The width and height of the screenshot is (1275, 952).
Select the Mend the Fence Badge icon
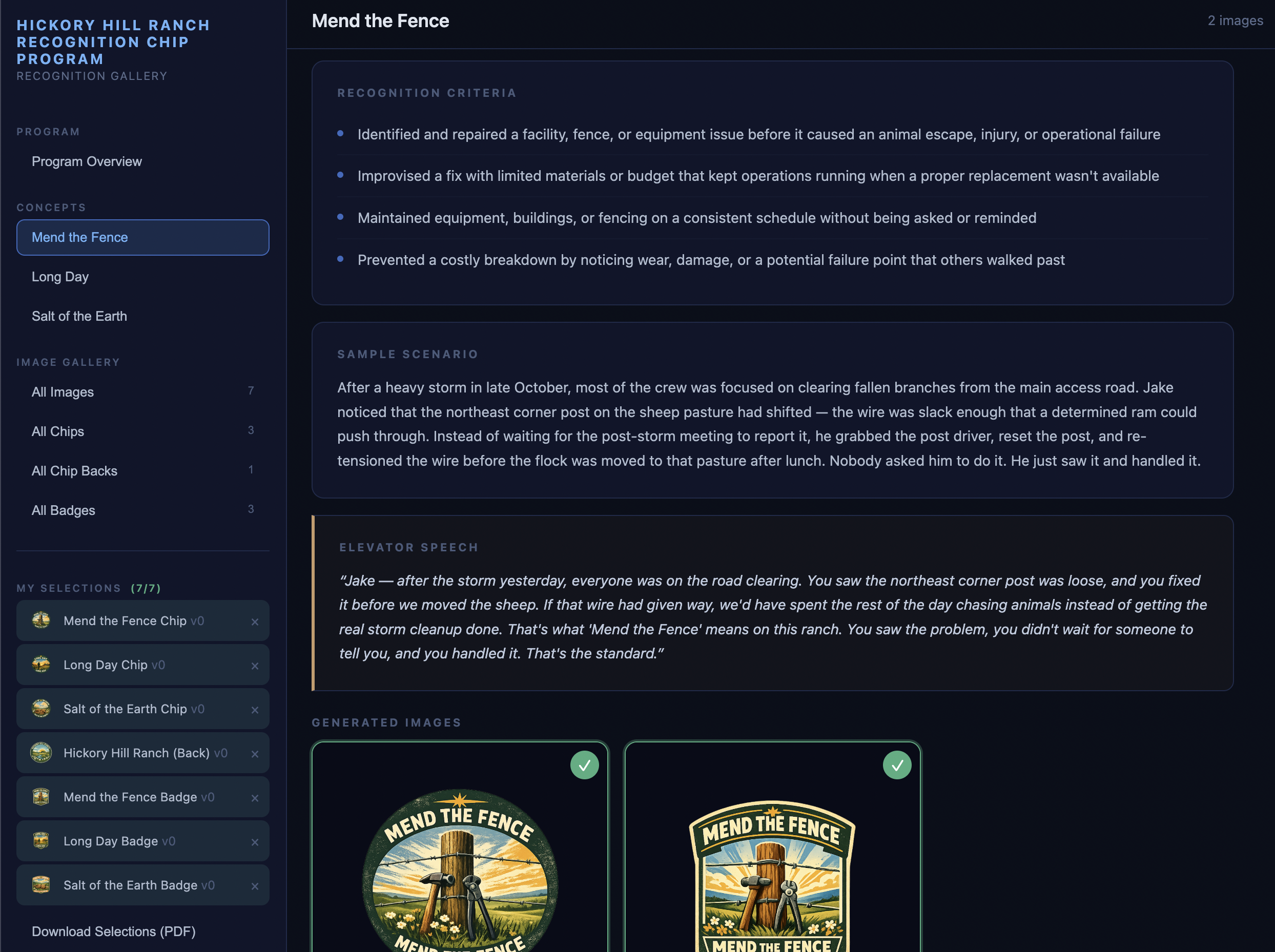coord(41,797)
